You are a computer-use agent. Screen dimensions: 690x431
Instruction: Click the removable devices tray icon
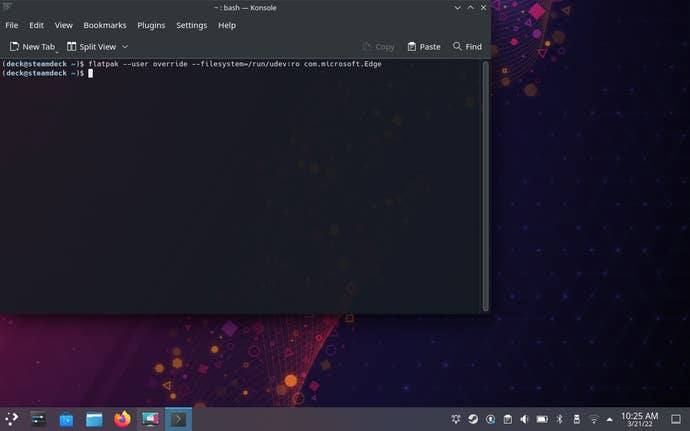coord(576,419)
